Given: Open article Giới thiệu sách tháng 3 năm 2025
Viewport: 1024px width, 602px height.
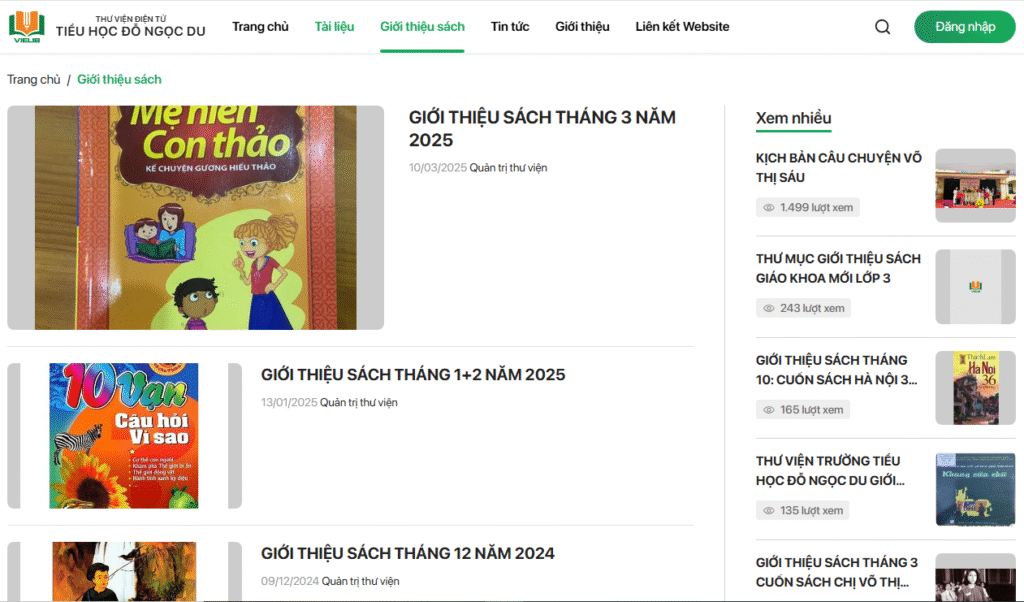Looking at the screenshot, I should click(x=542, y=129).
